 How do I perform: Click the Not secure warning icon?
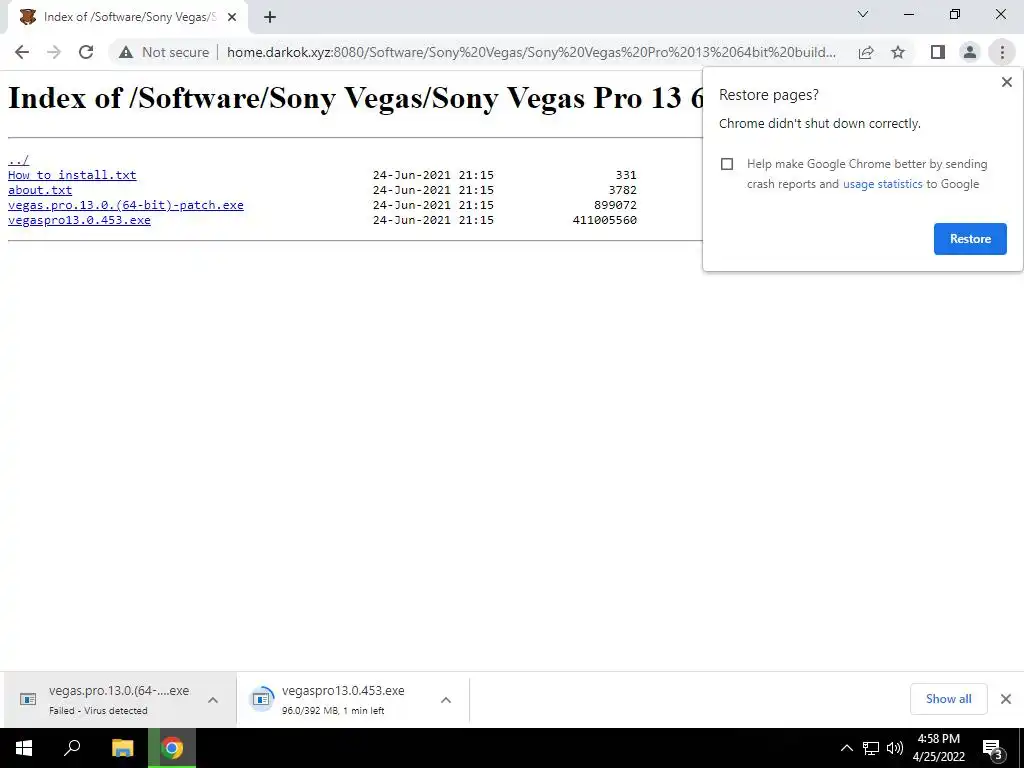tap(126, 52)
